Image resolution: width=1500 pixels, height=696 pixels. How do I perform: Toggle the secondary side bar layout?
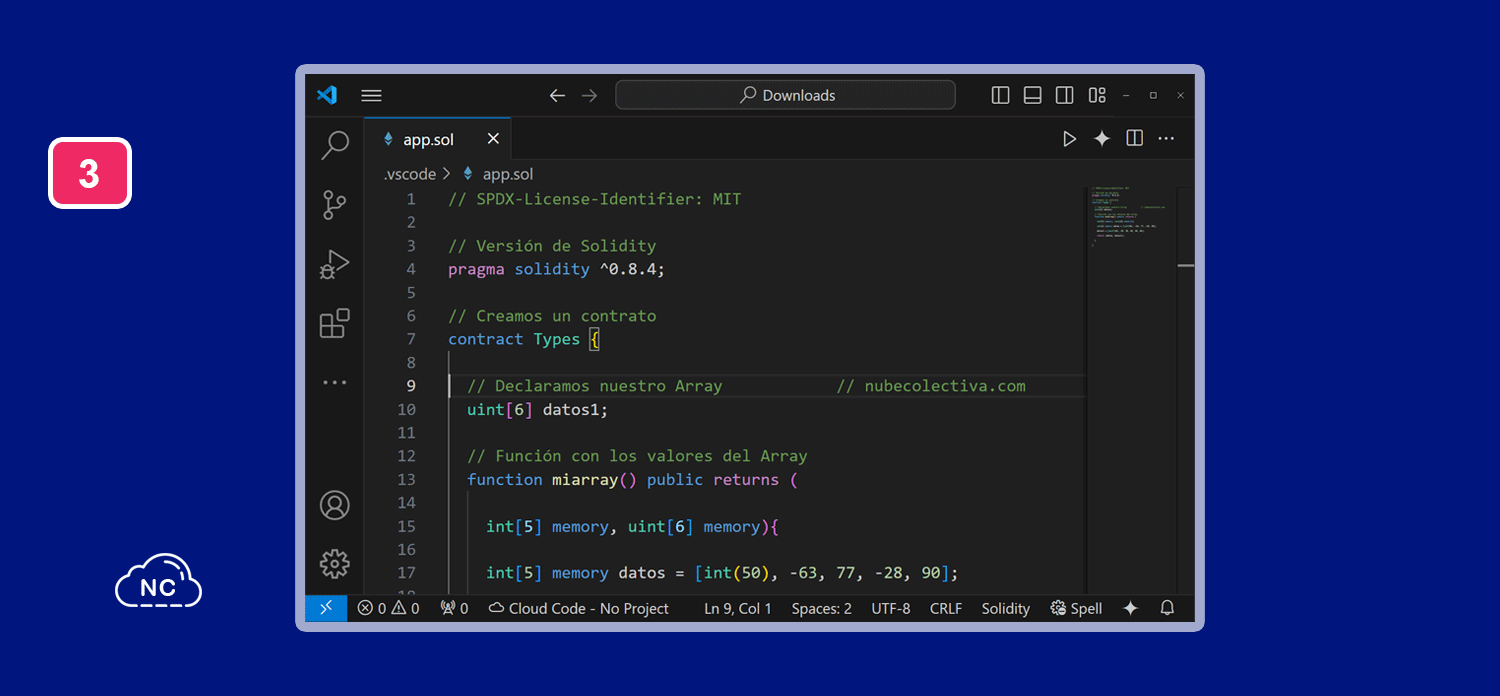pyautogui.click(x=1065, y=95)
